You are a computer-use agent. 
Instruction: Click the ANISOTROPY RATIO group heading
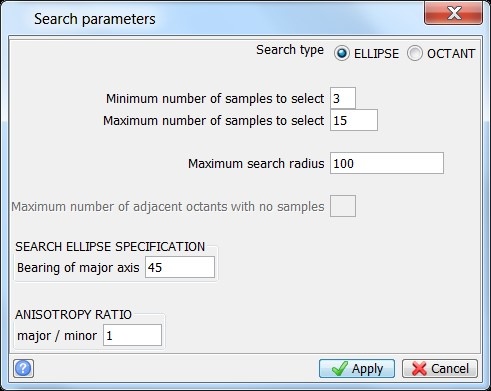73,314
